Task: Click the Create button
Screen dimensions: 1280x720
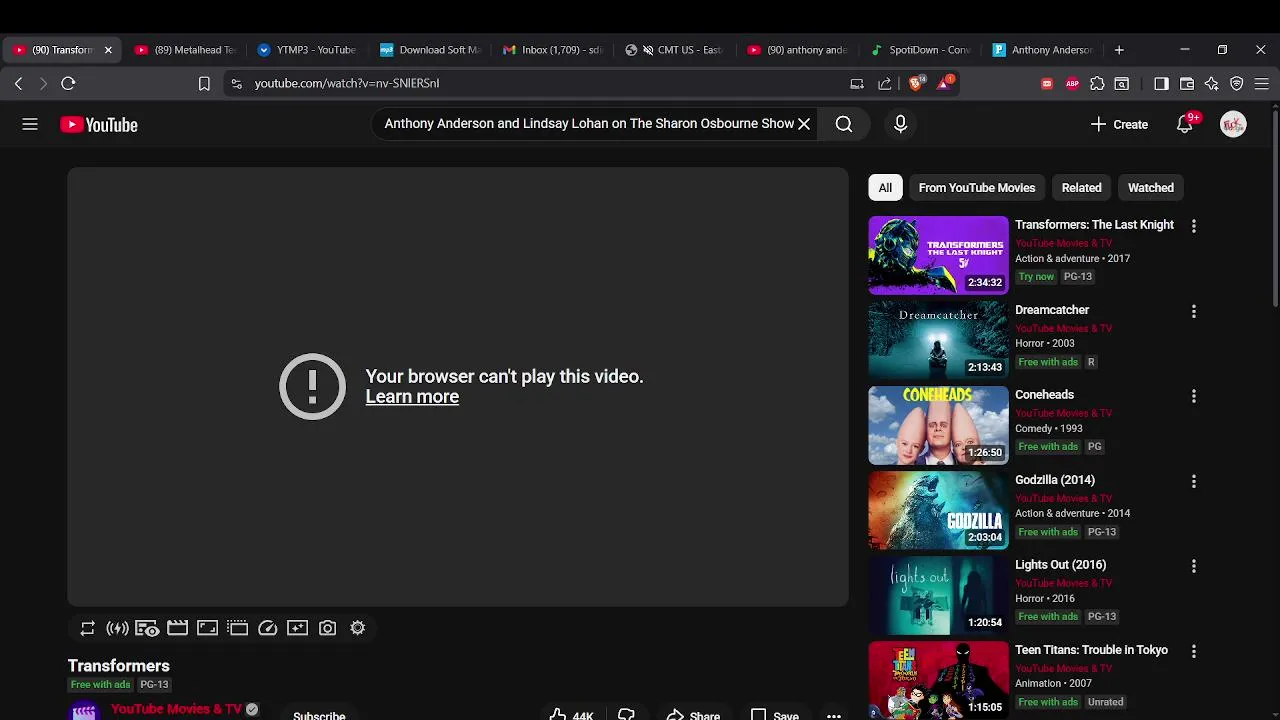Action: (1119, 125)
